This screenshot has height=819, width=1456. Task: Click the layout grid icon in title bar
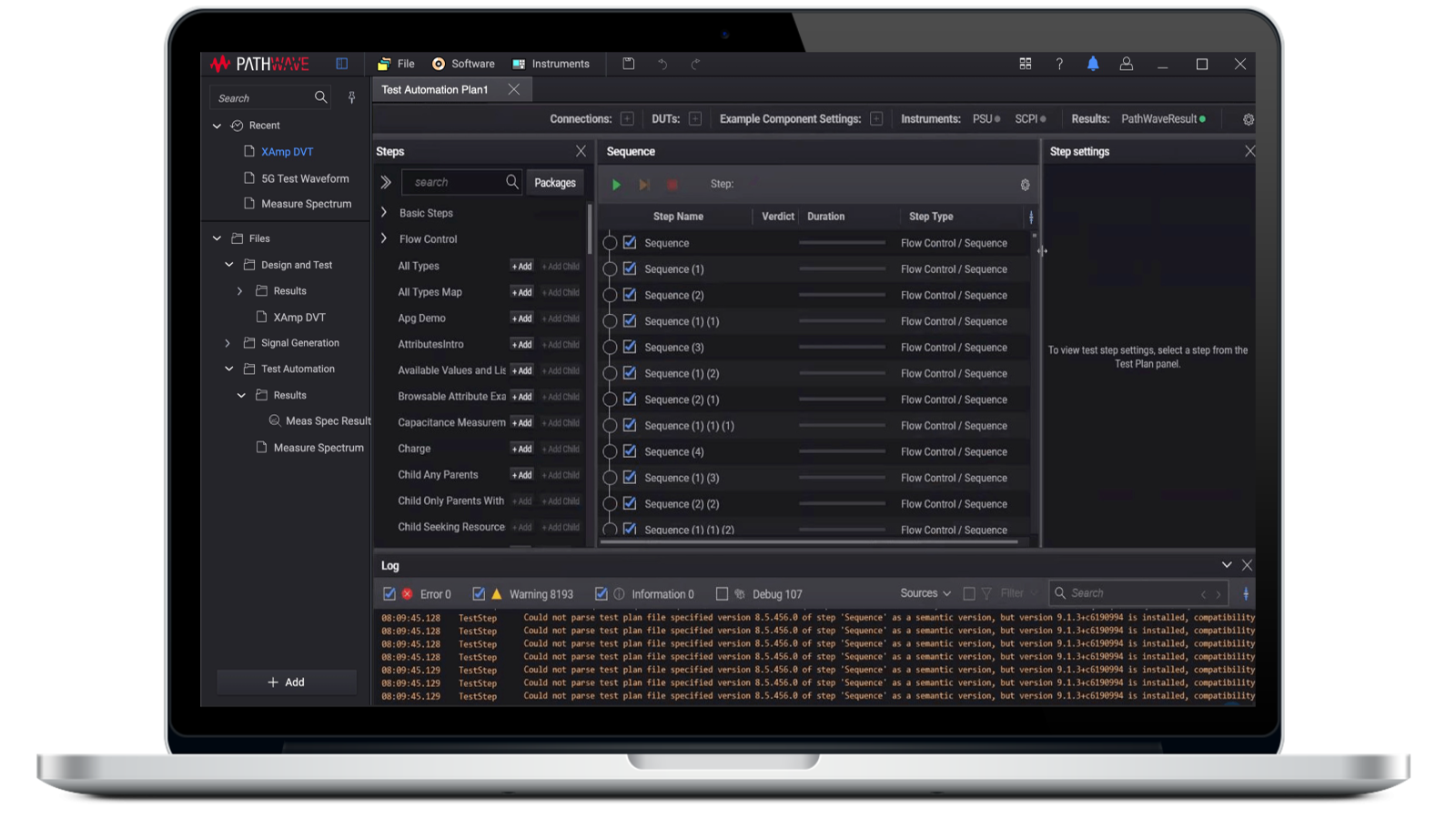(1026, 64)
